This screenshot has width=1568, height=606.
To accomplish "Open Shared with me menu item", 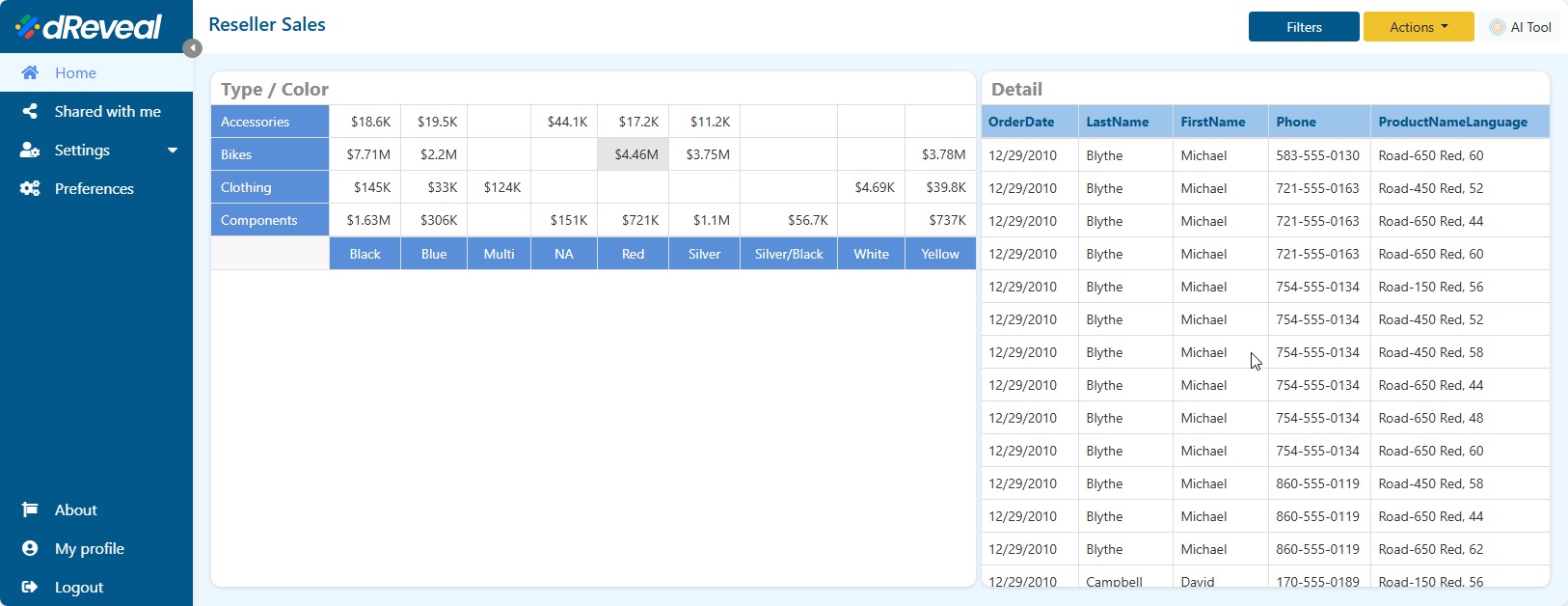I will (x=96, y=111).
